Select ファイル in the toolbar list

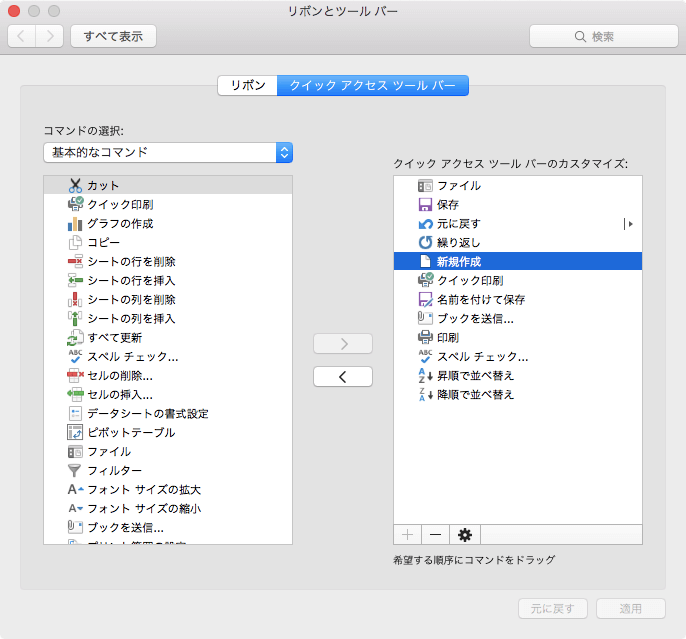[518, 185]
